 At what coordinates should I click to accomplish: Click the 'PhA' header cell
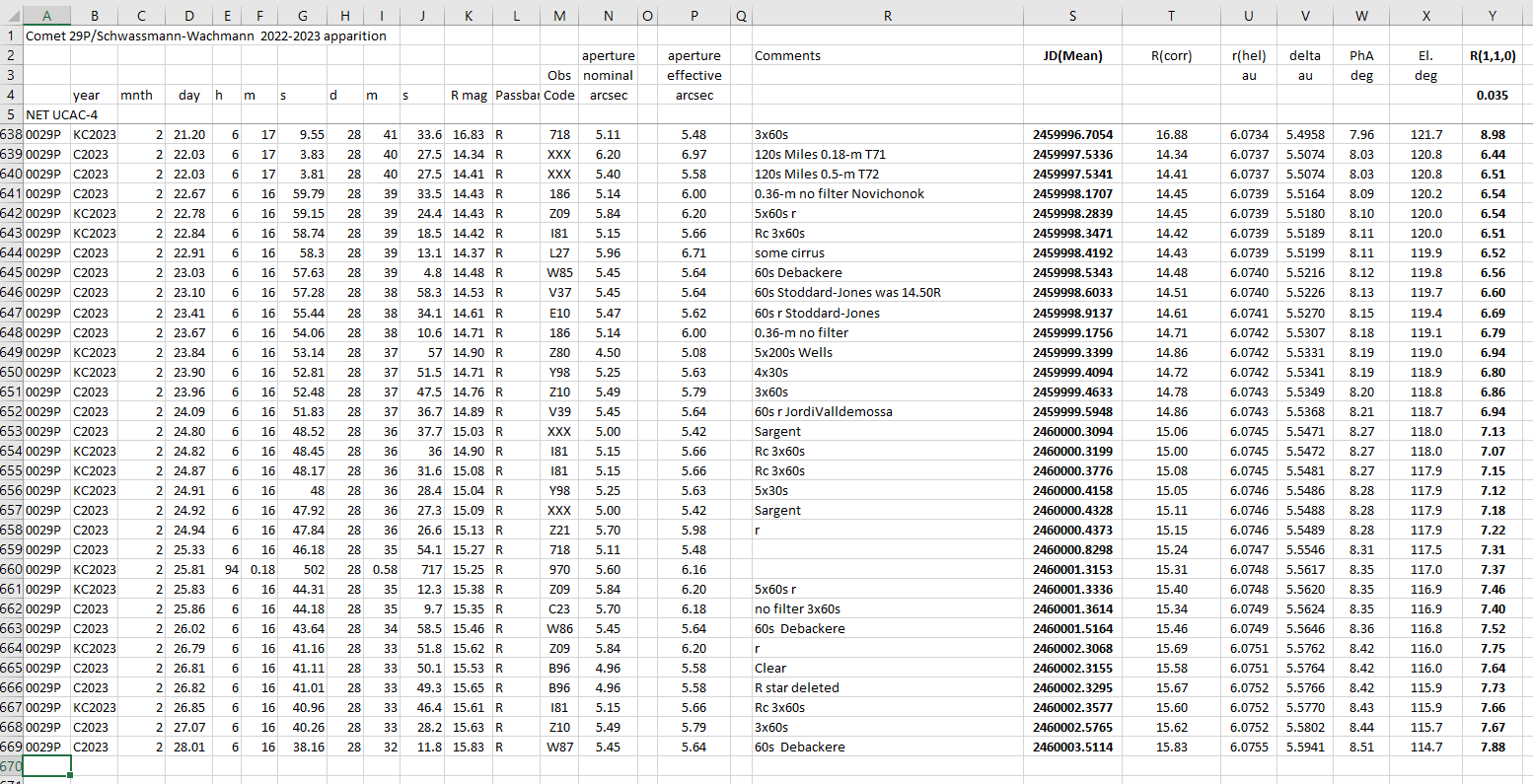tap(1361, 55)
